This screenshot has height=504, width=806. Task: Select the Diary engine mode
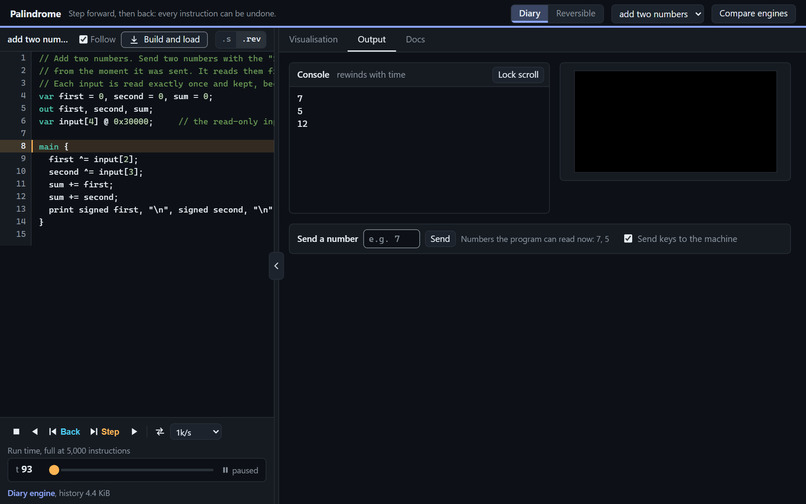(x=529, y=13)
